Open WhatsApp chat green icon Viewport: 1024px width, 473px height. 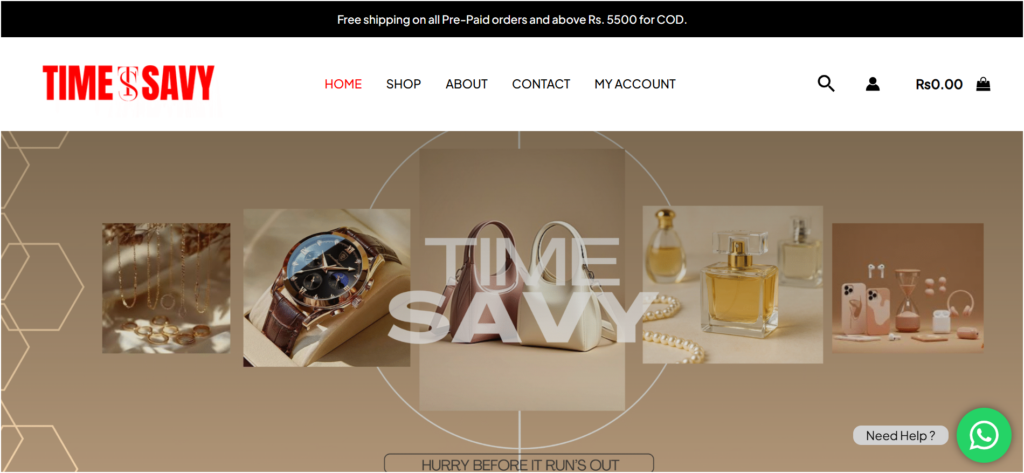coord(984,435)
